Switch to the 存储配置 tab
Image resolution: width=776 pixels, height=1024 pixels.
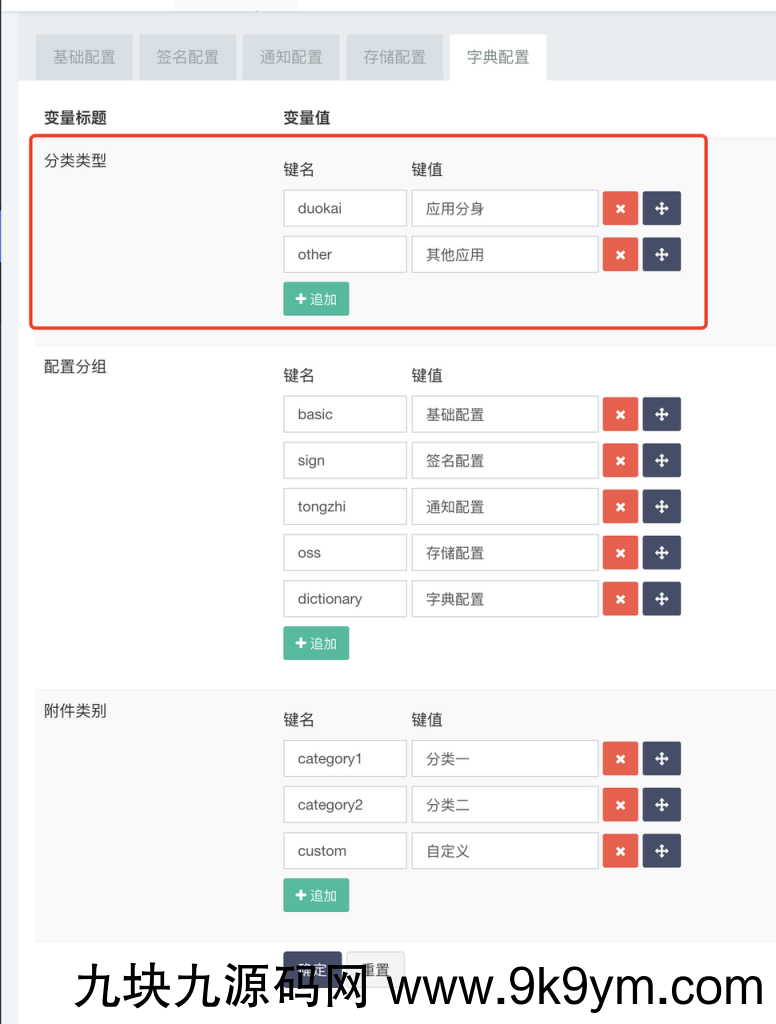click(x=394, y=57)
